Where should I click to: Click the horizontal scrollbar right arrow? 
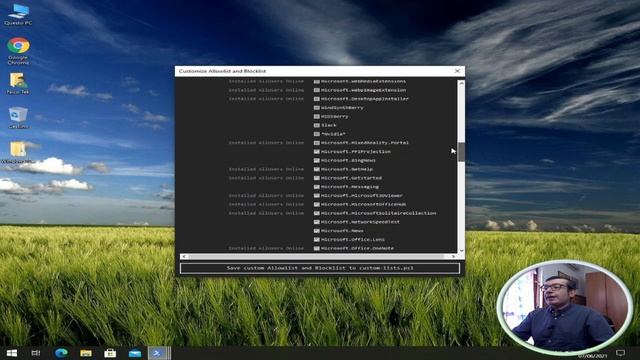coord(453,256)
